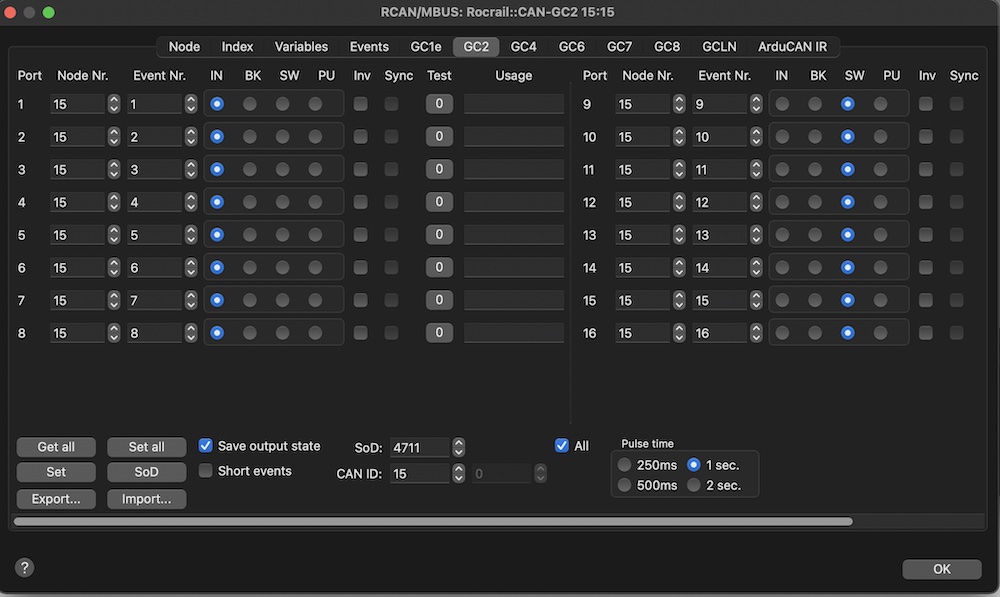The height and width of the screenshot is (597, 1000).
Task: Toggle the Save output state checkbox
Action: 206,446
